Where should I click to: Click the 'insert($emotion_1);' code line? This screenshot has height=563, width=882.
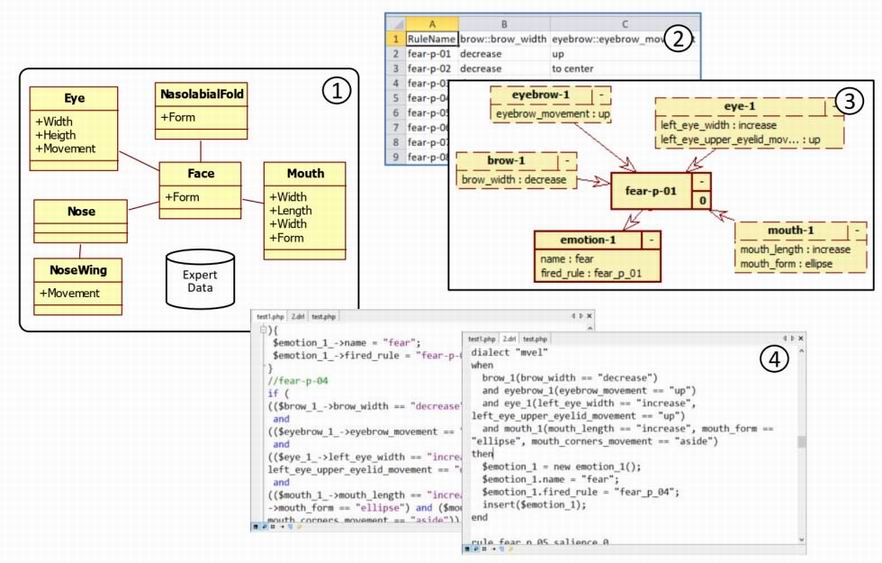coord(534,505)
